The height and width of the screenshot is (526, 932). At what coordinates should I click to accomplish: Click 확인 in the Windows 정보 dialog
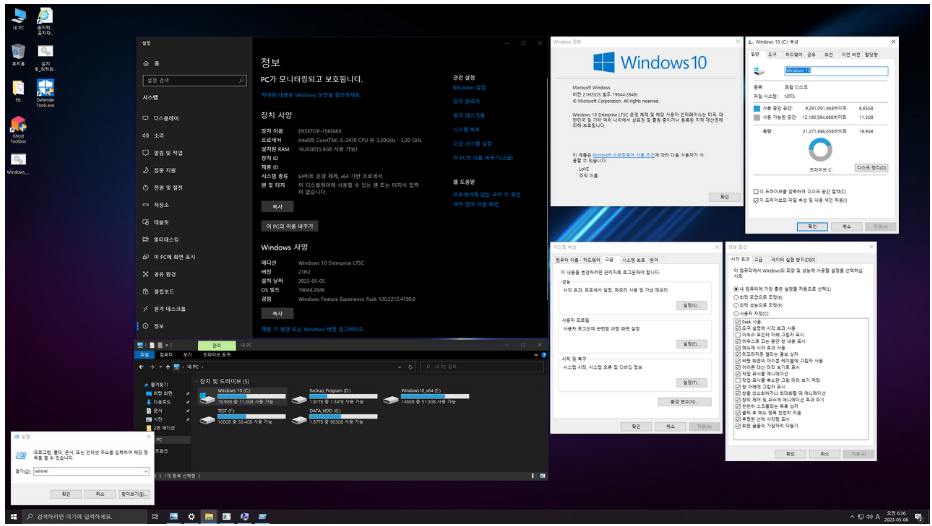724,197
